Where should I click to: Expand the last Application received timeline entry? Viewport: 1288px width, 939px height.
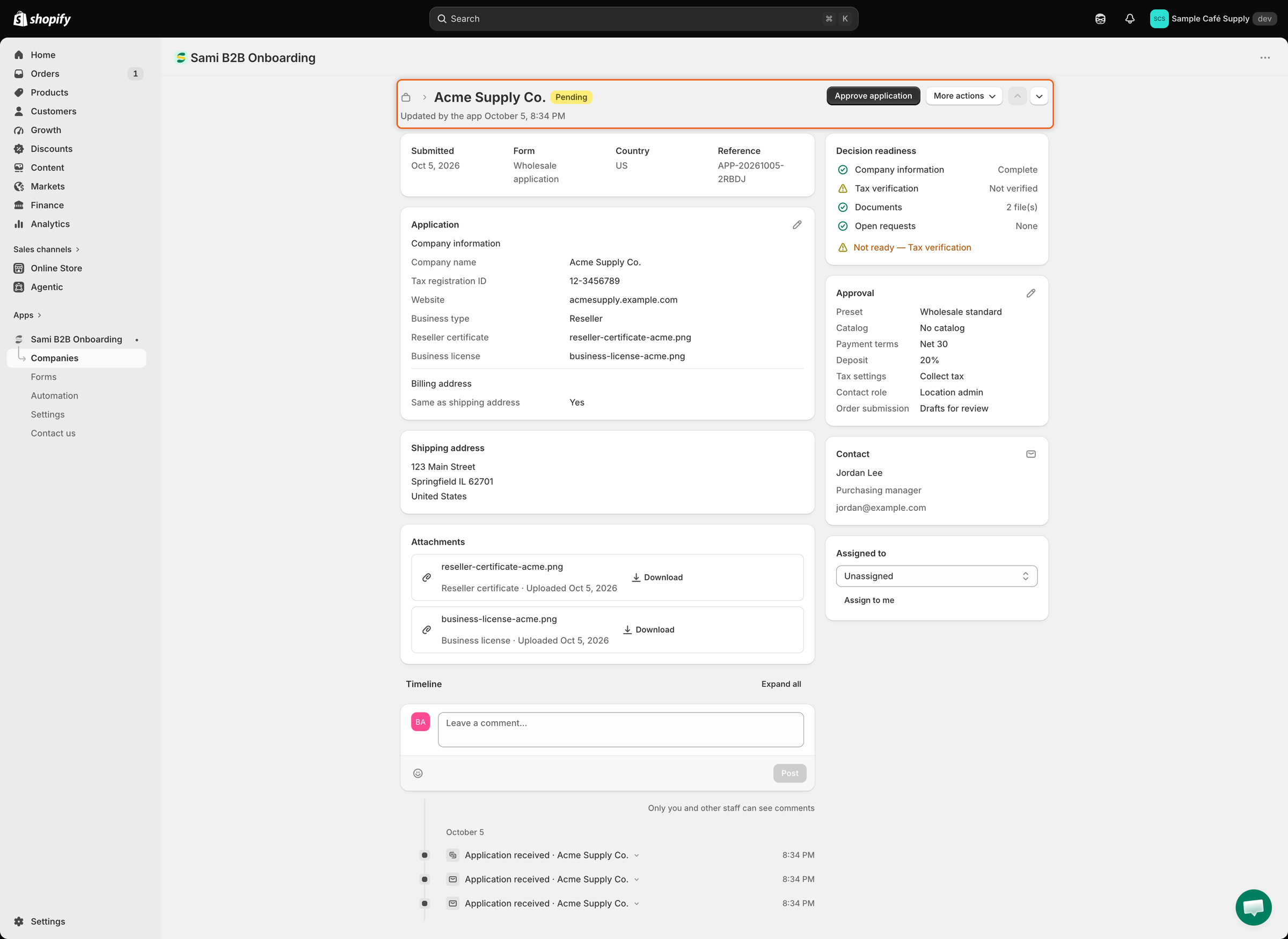[636, 904]
